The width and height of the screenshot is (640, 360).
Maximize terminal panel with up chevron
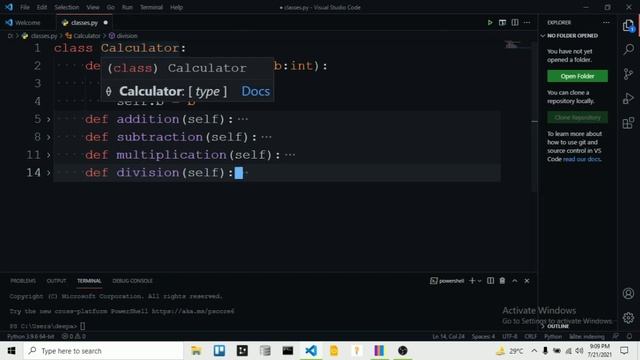(x=515, y=281)
